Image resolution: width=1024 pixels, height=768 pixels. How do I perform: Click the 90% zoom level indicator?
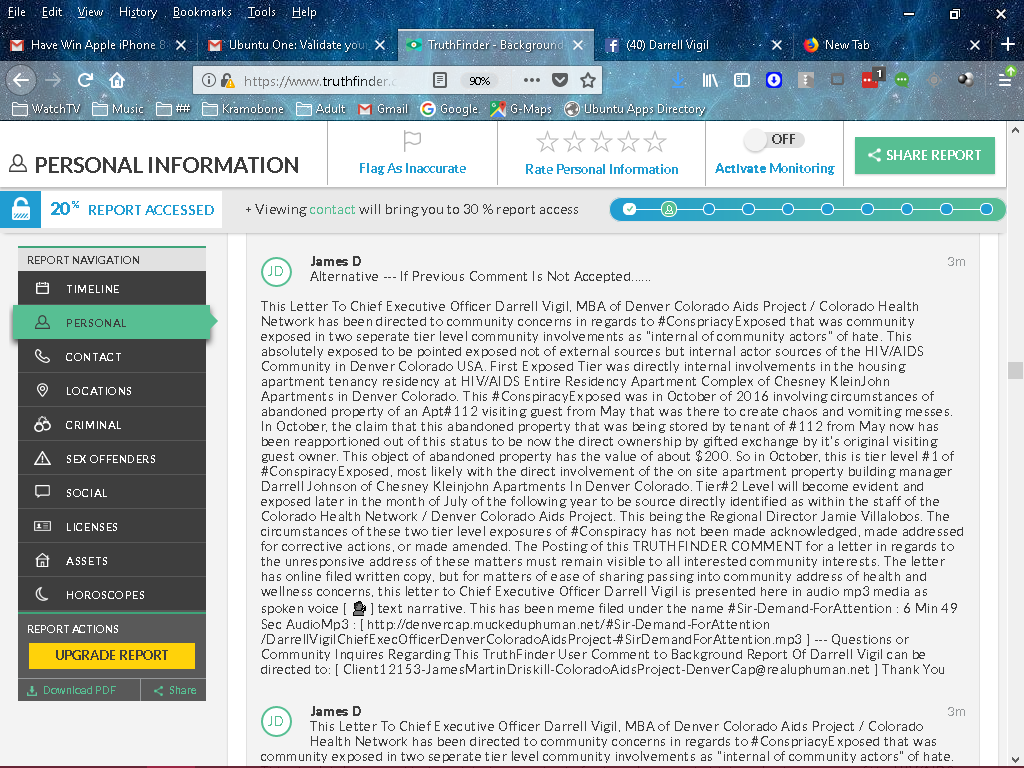click(479, 81)
